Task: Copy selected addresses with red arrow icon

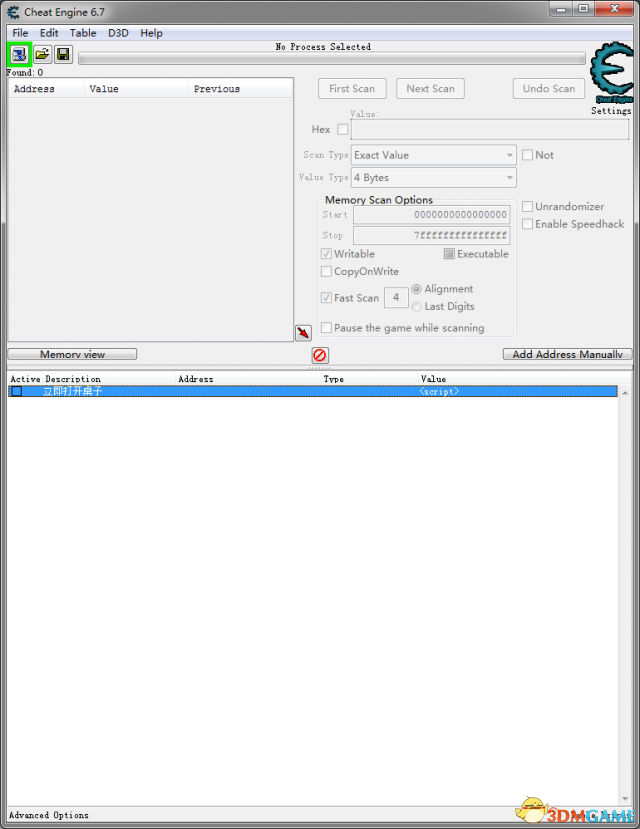Action: [303, 333]
